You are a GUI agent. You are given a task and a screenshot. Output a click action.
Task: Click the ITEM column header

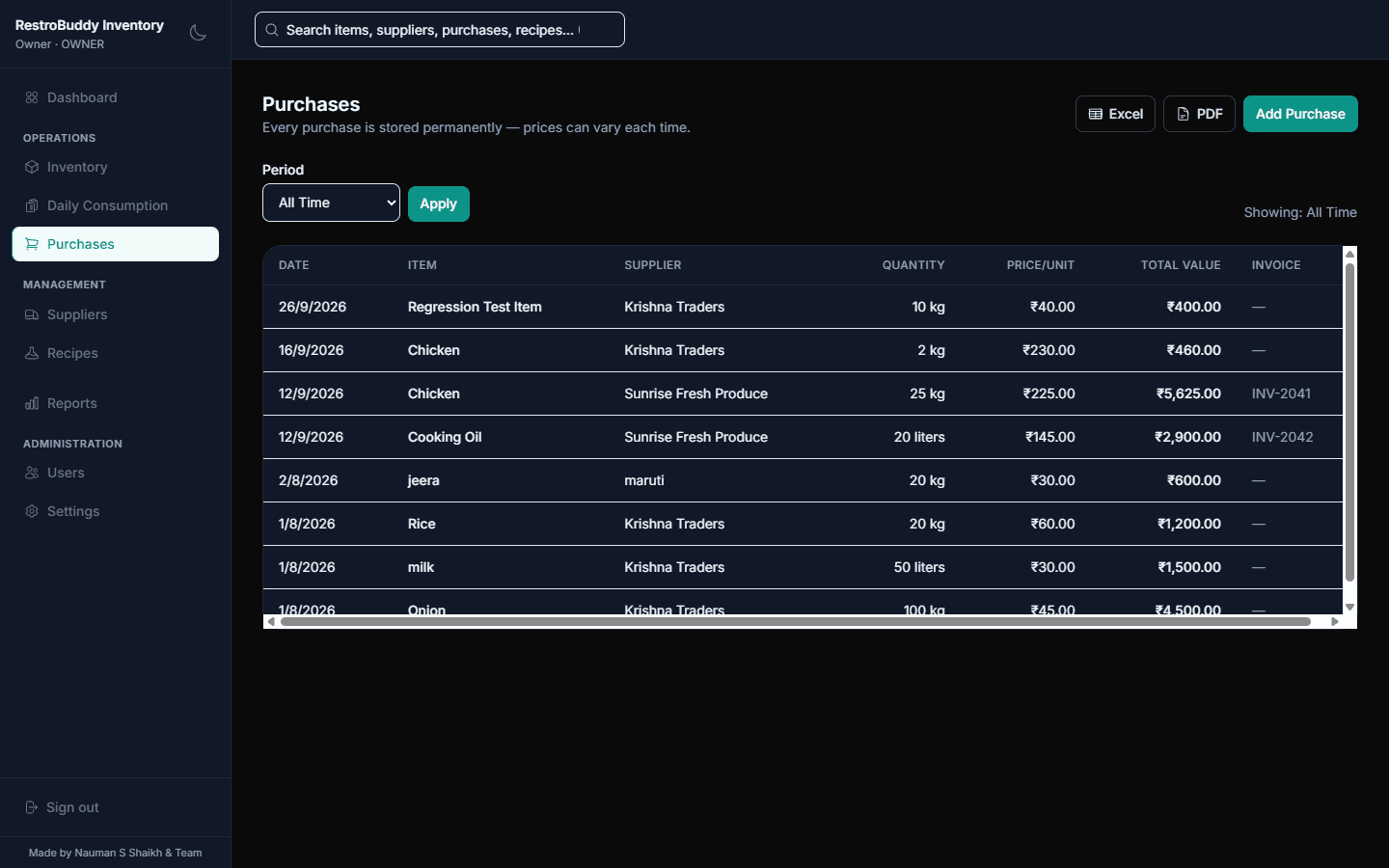coord(422,265)
